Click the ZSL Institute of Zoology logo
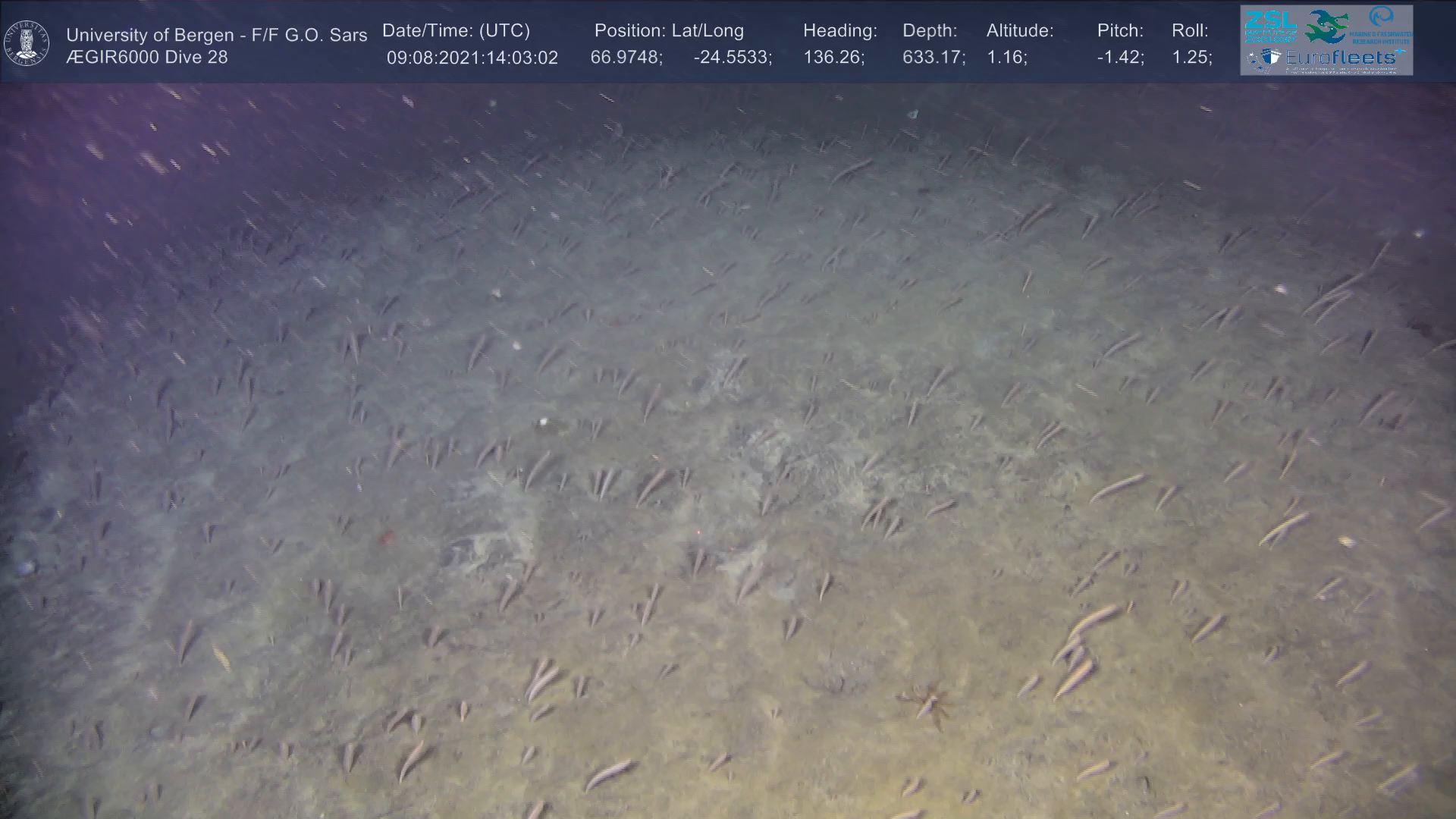1456x819 pixels. coord(1269,27)
